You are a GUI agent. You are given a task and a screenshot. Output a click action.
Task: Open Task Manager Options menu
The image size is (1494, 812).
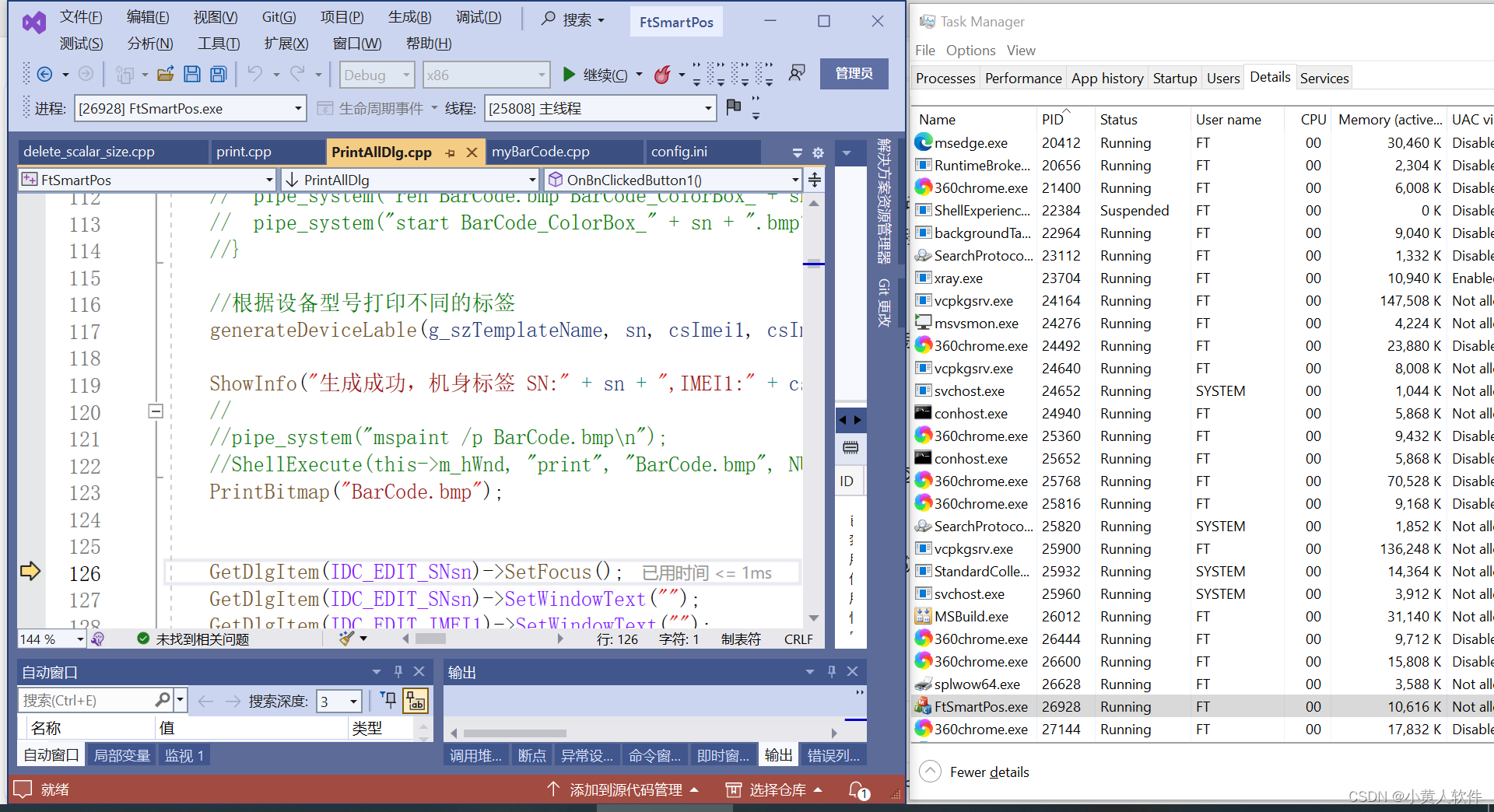[970, 50]
